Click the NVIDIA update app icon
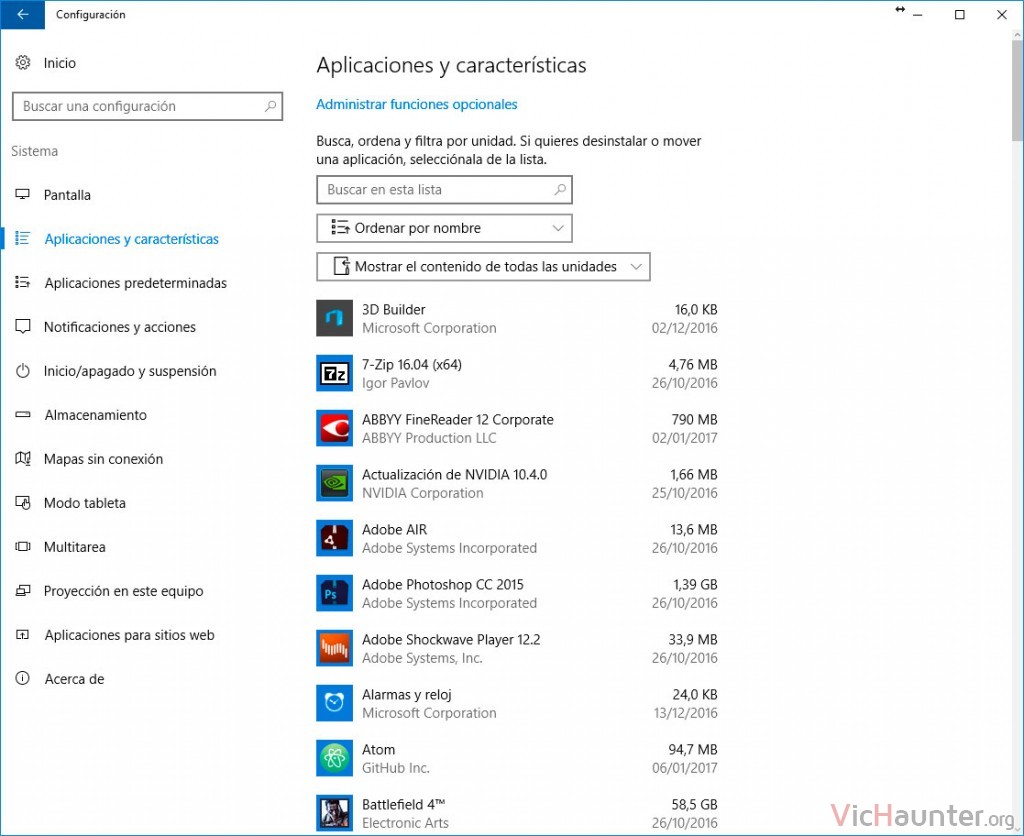Image resolution: width=1024 pixels, height=836 pixels. click(x=334, y=483)
